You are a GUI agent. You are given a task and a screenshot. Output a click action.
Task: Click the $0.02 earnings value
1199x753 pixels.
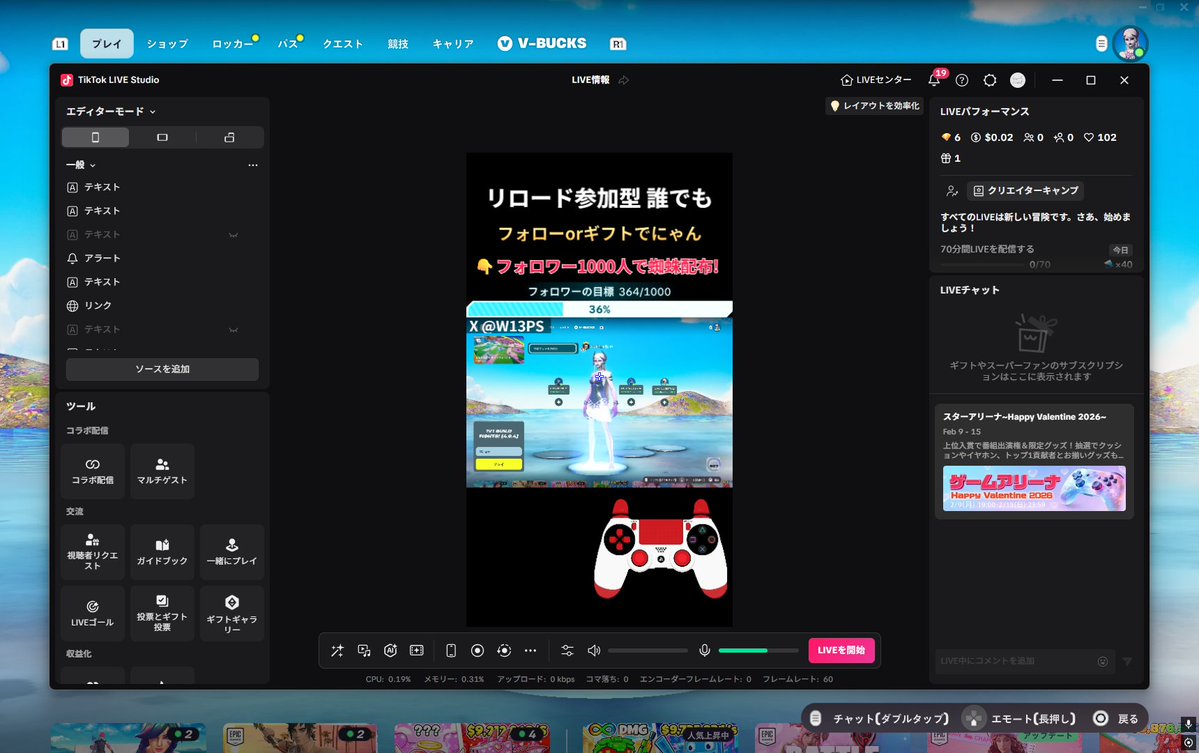point(999,138)
